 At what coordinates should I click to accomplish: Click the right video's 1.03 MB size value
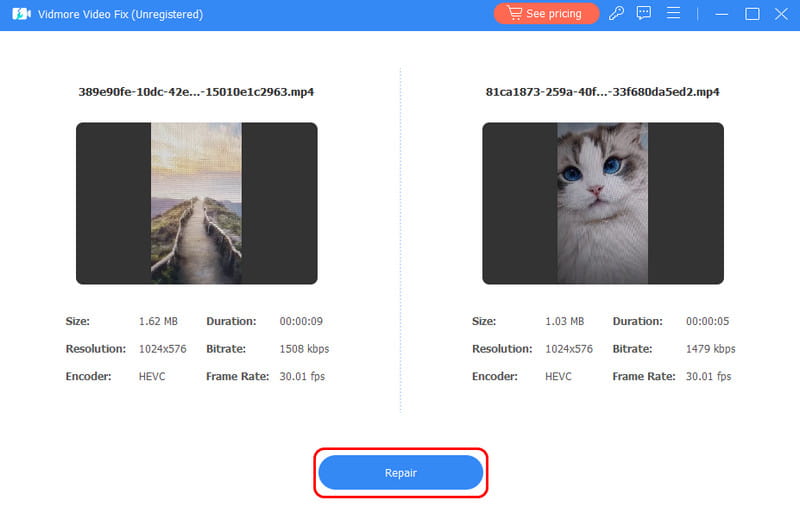(x=564, y=322)
